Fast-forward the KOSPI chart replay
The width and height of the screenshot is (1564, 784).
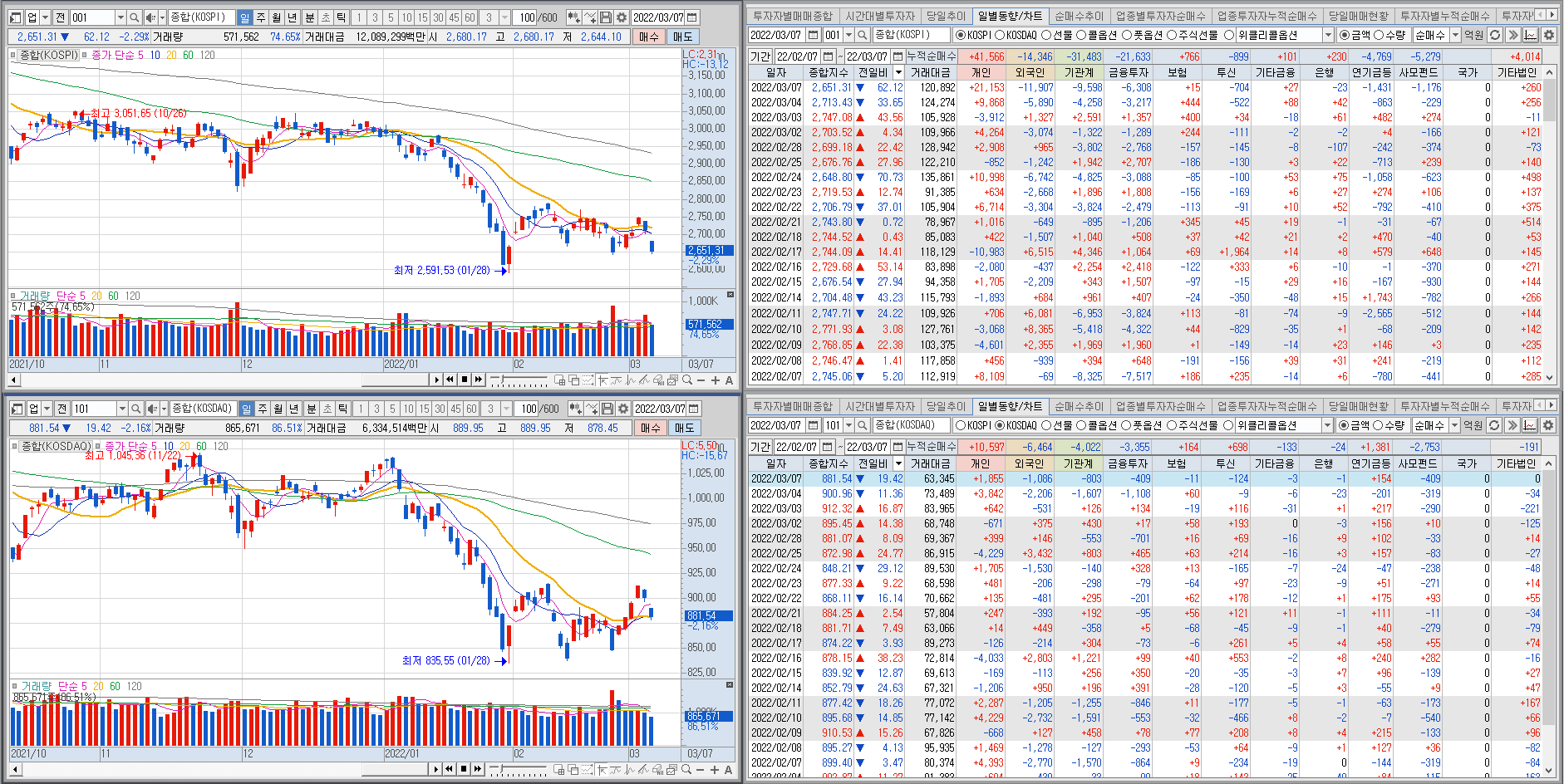coord(478,380)
